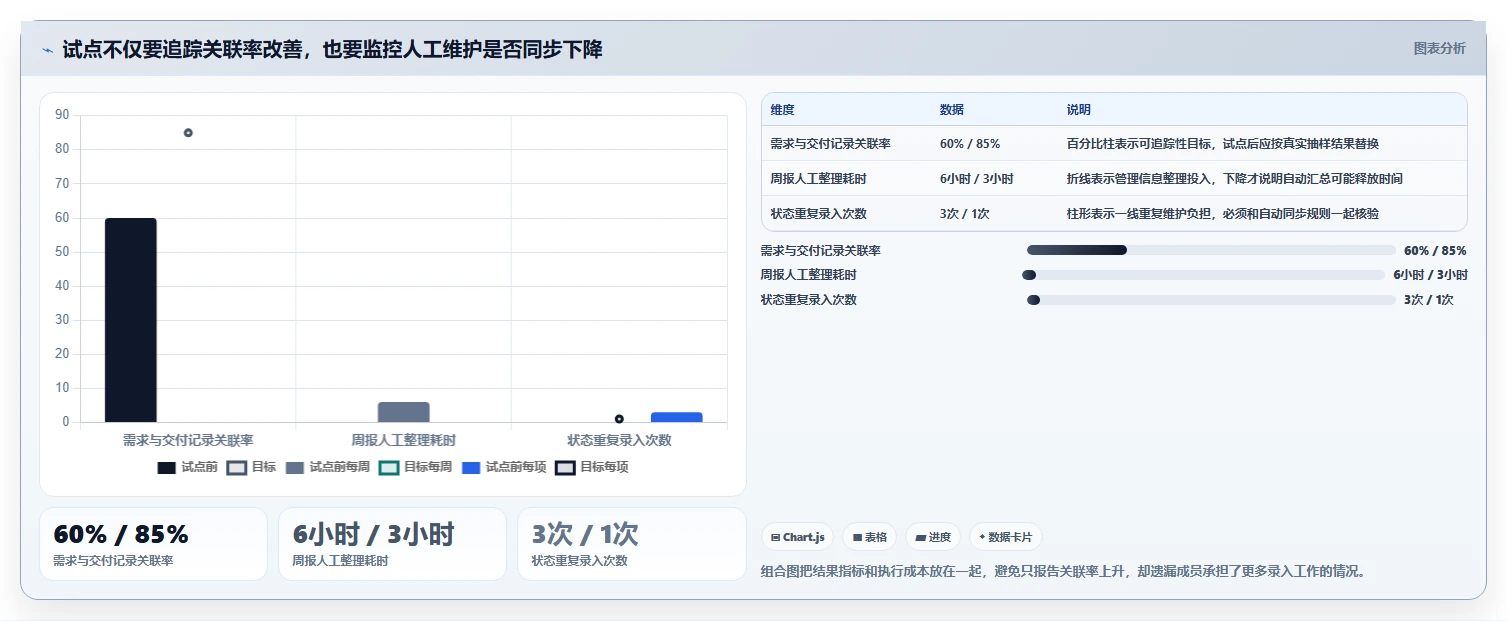Click the 进度 chip

tap(933, 537)
